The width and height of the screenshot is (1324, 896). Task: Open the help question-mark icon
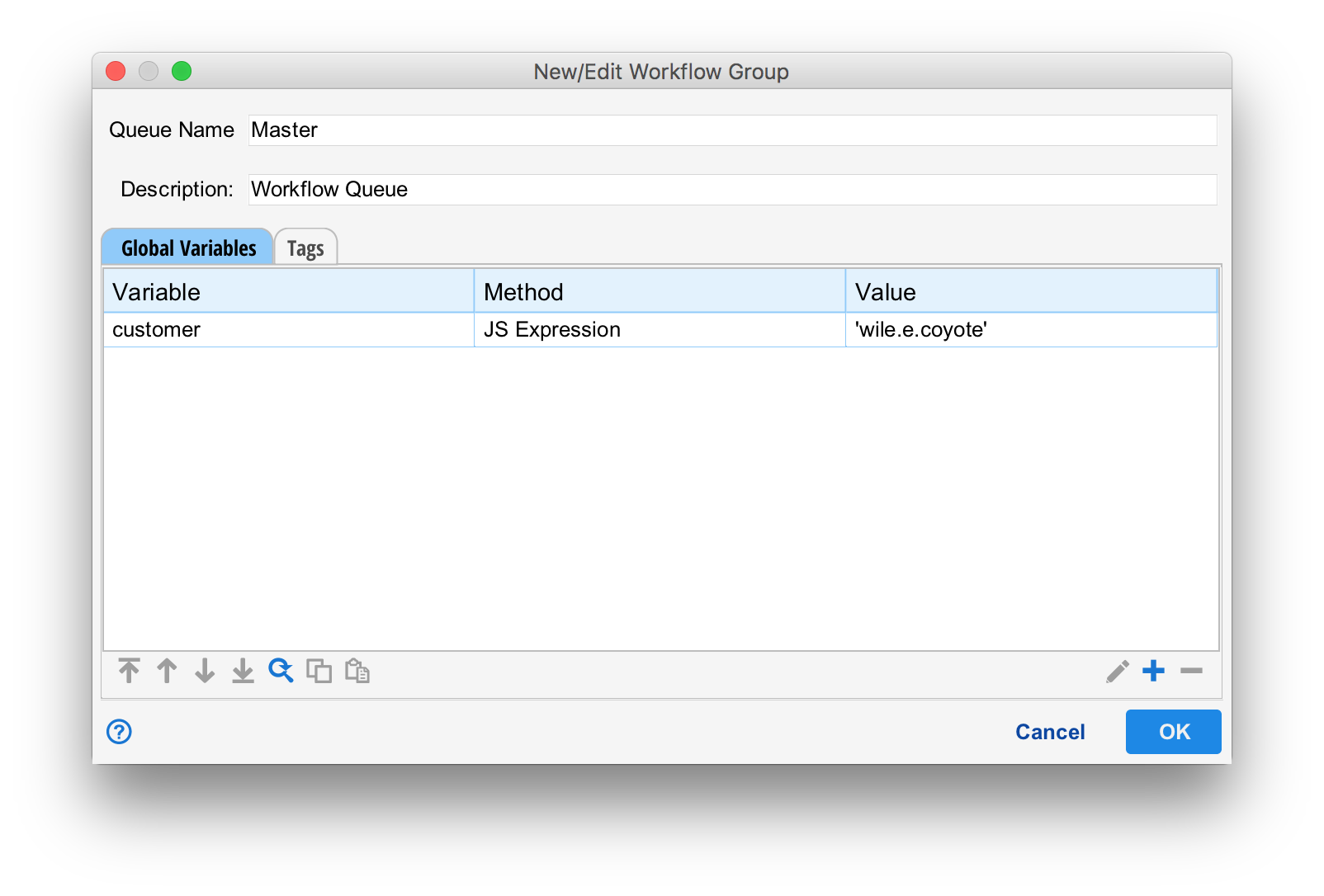118,731
